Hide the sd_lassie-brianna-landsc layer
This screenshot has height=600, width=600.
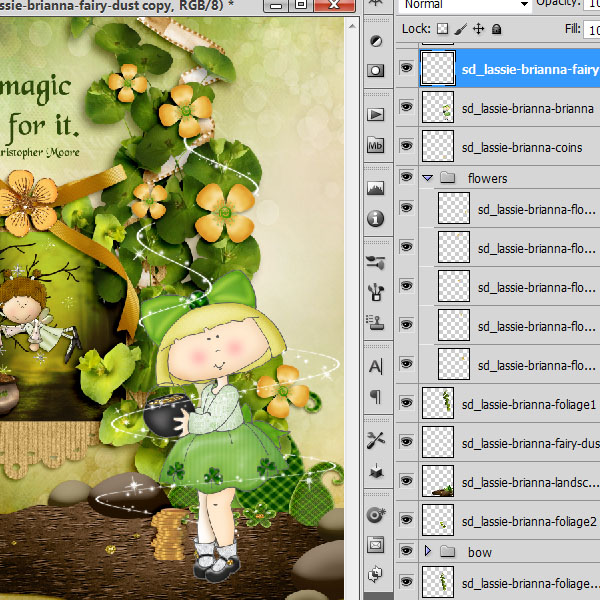pyautogui.click(x=406, y=481)
